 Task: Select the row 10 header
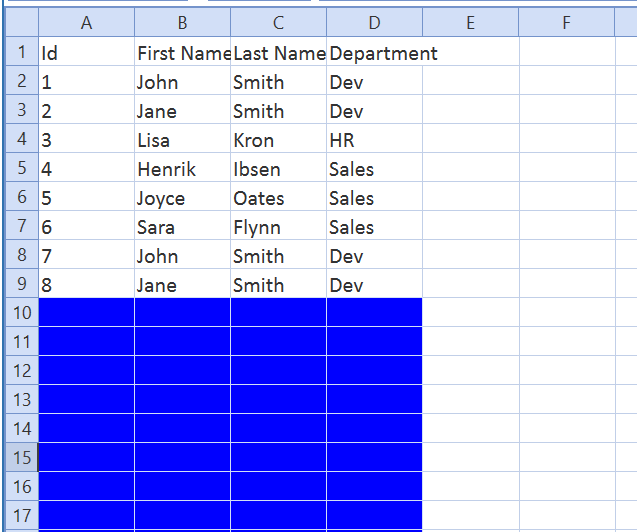coord(20,313)
